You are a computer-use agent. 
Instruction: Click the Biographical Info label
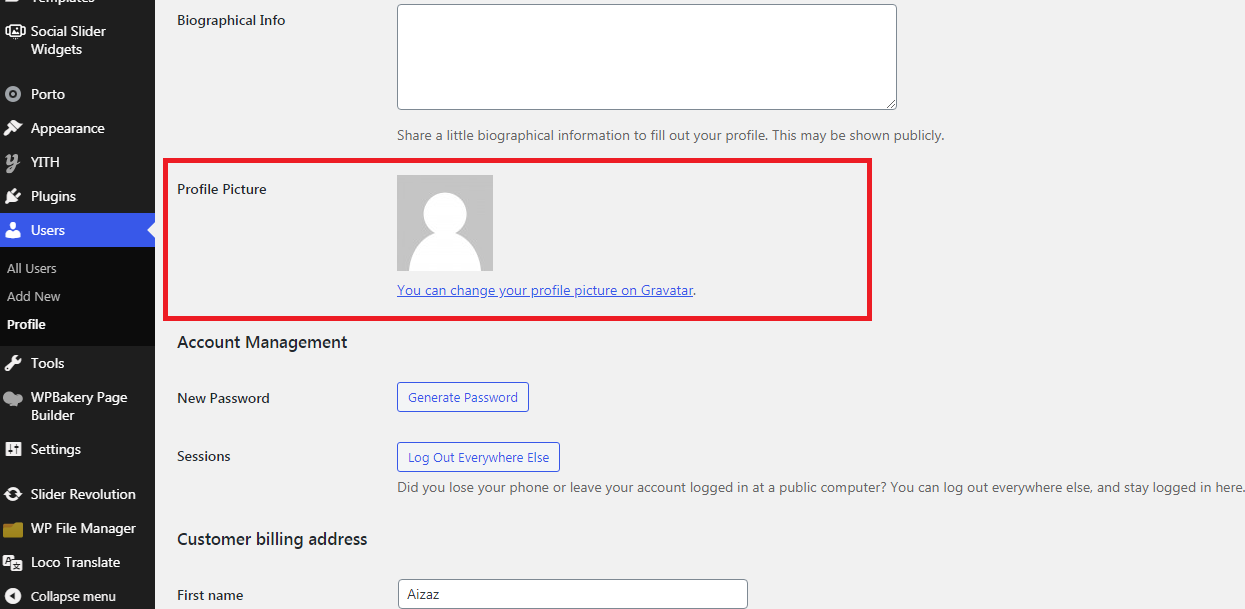click(x=231, y=20)
